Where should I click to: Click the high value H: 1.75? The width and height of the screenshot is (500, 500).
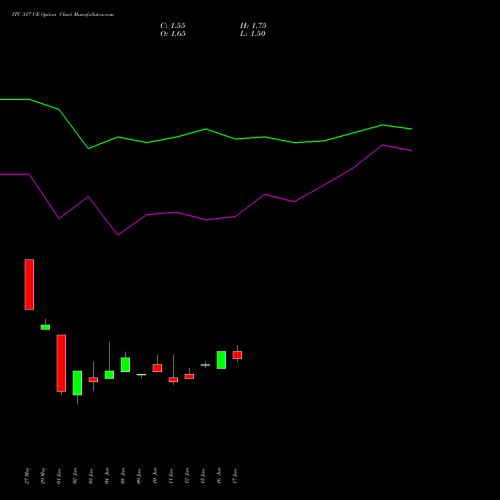pyautogui.click(x=253, y=26)
